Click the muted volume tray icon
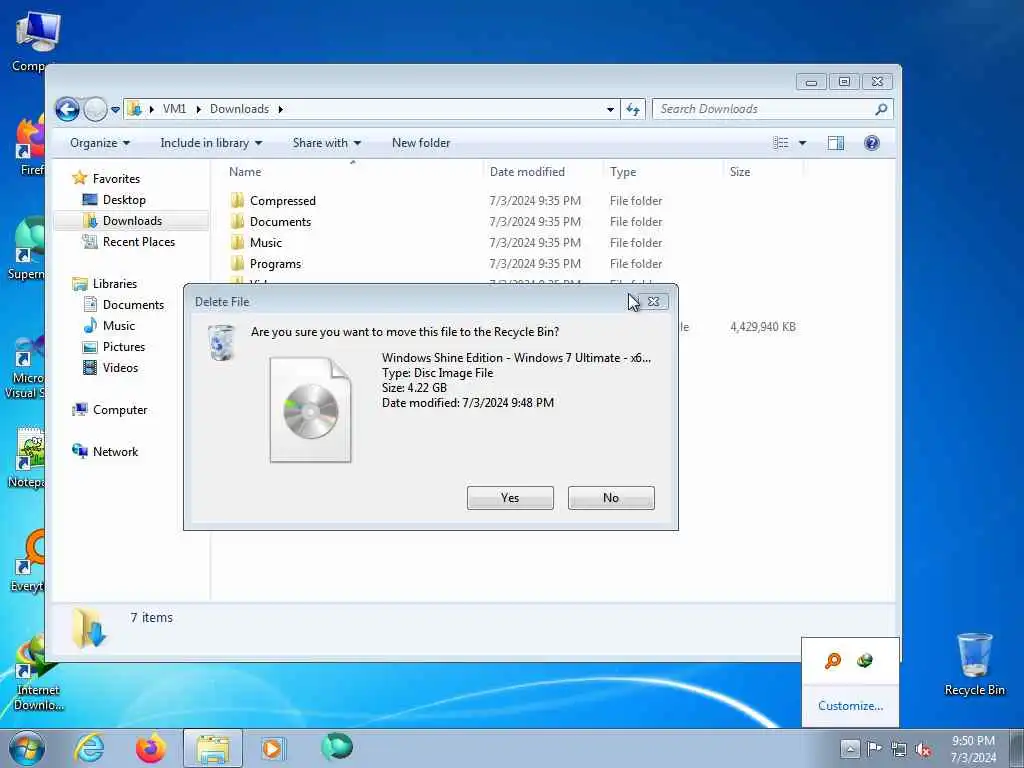The height and width of the screenshot is (768, 1024). pyautogui.click(x=923, y=749)
